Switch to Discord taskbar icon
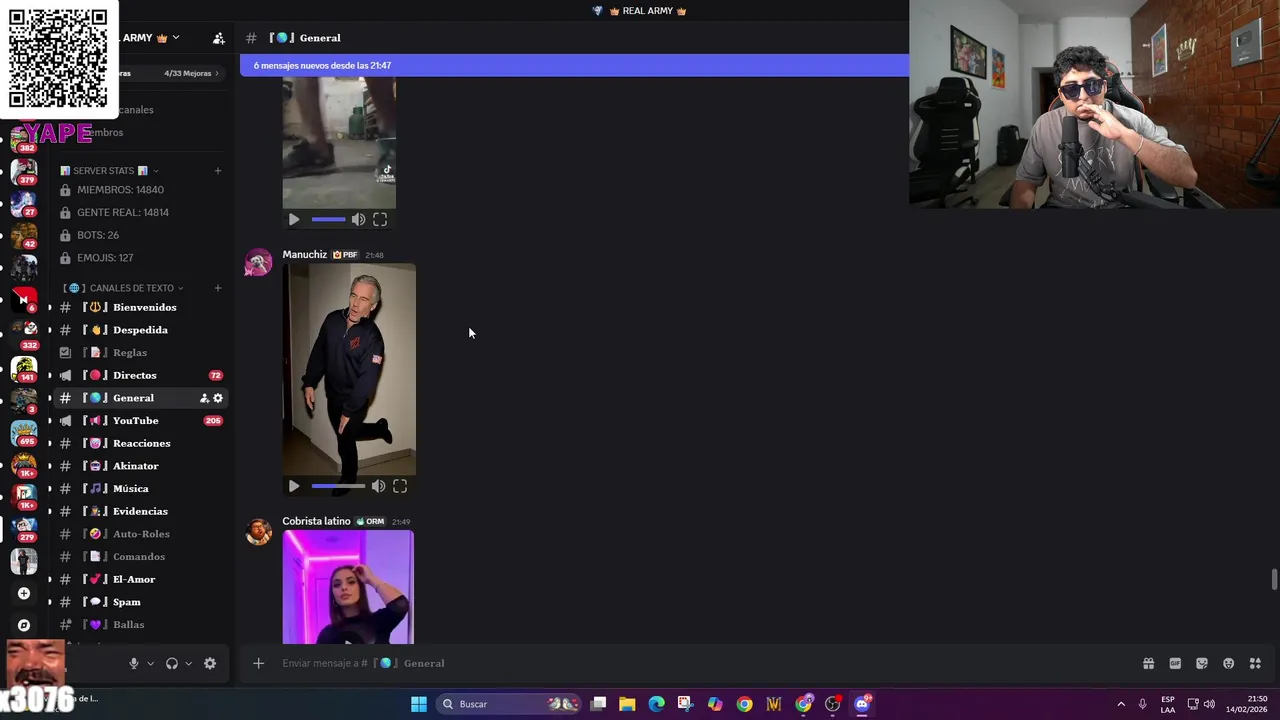 (862, 704)
